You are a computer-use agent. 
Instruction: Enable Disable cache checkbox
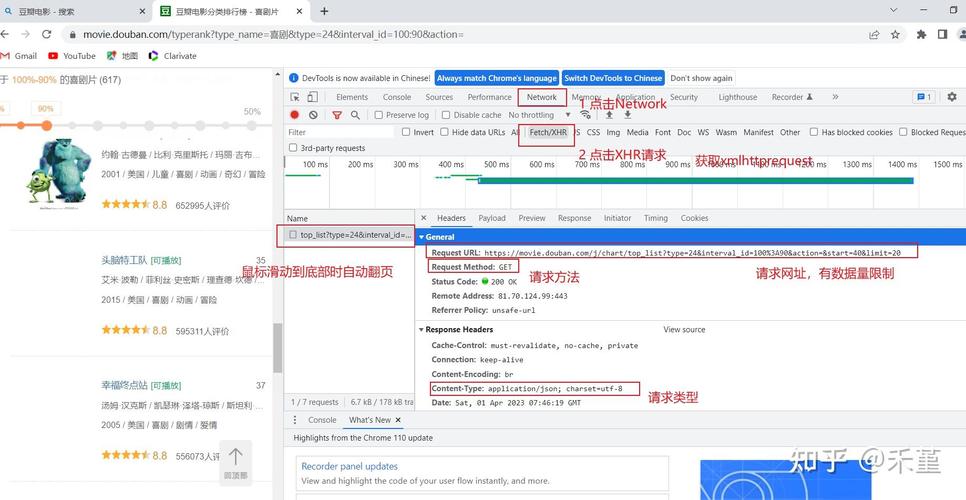(x=447, y=115)
